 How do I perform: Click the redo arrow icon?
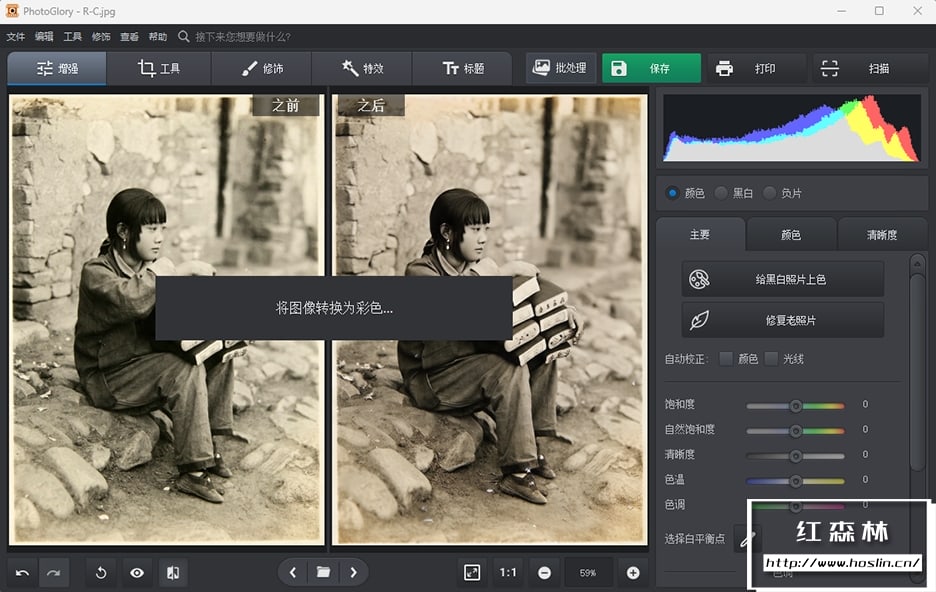click(53, 573)
